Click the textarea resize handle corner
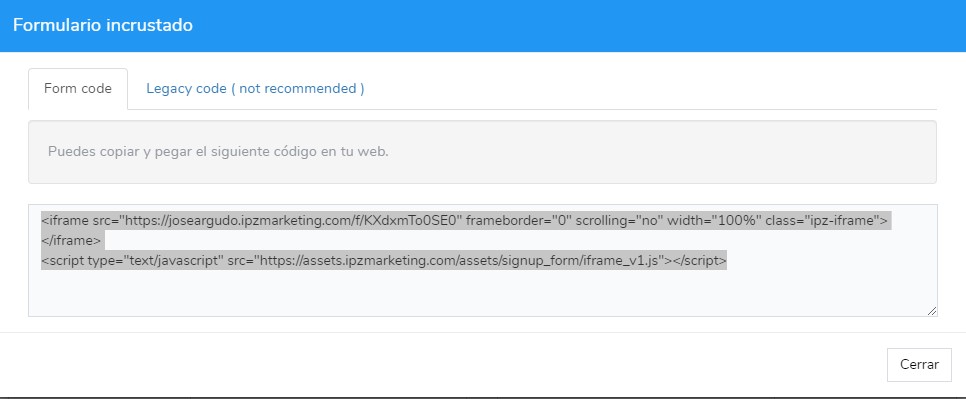Screen dimensions: 966x399 (932, 311)
